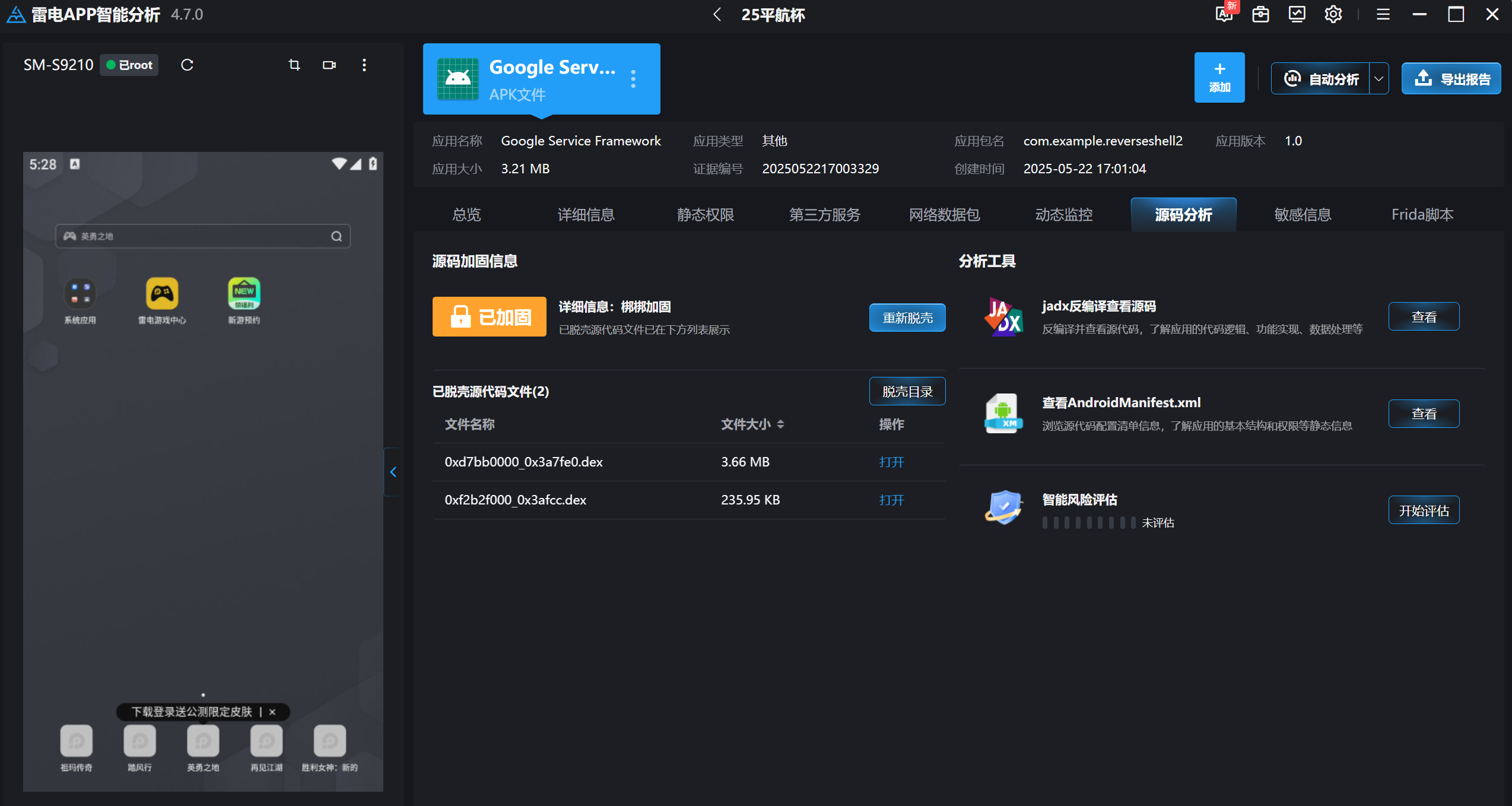This screenshot has height=806, width=1512.
Task: Click 重新脱壳 button
Action: (907, 318)
